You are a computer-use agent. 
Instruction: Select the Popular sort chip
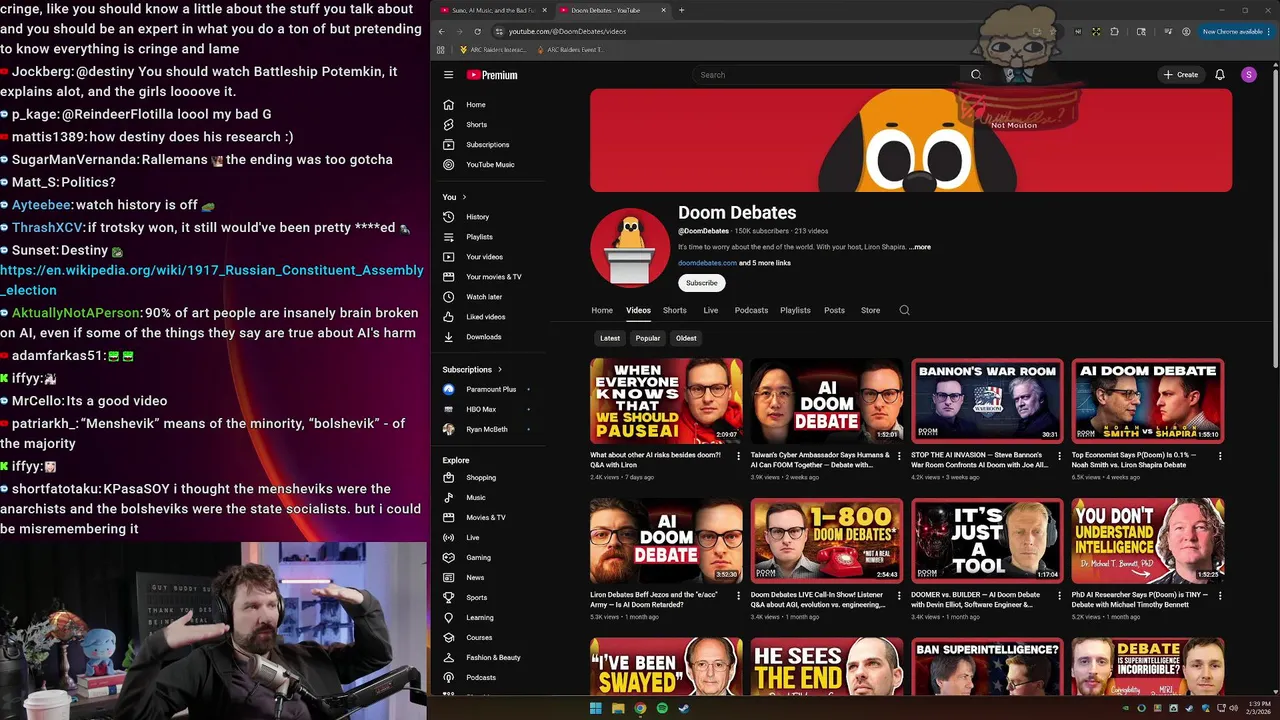pos(648,338)
